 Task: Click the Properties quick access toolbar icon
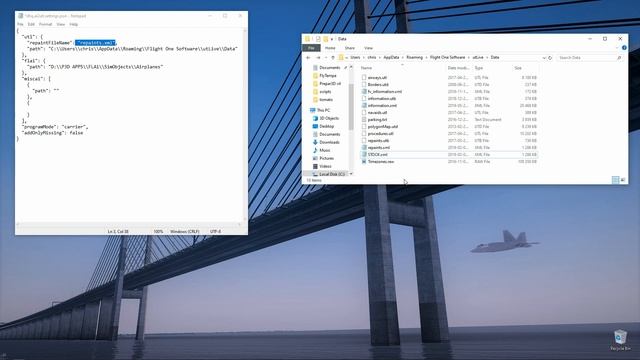pos(318,39)
